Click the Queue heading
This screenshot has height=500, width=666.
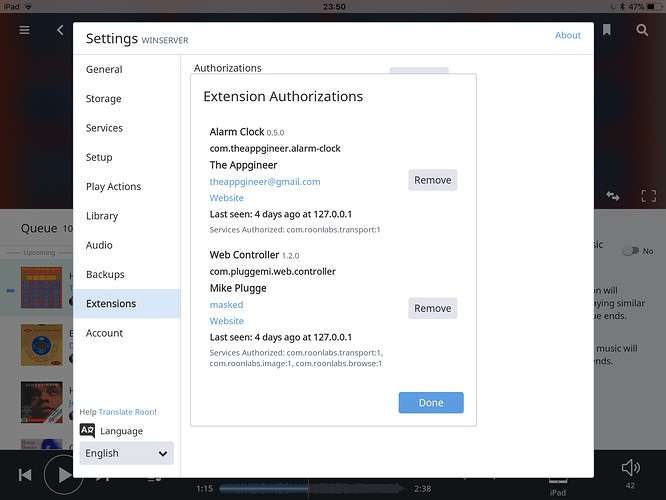39,229
